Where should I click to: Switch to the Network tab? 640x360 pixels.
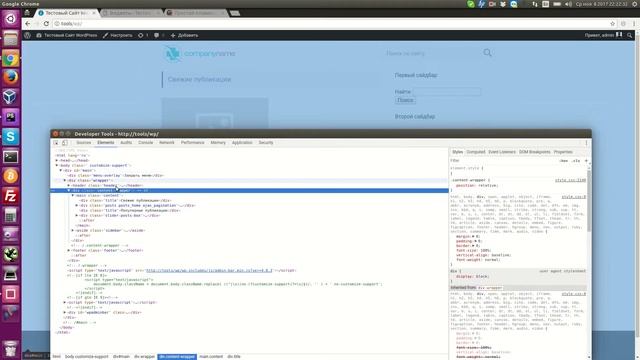point(167,143)
